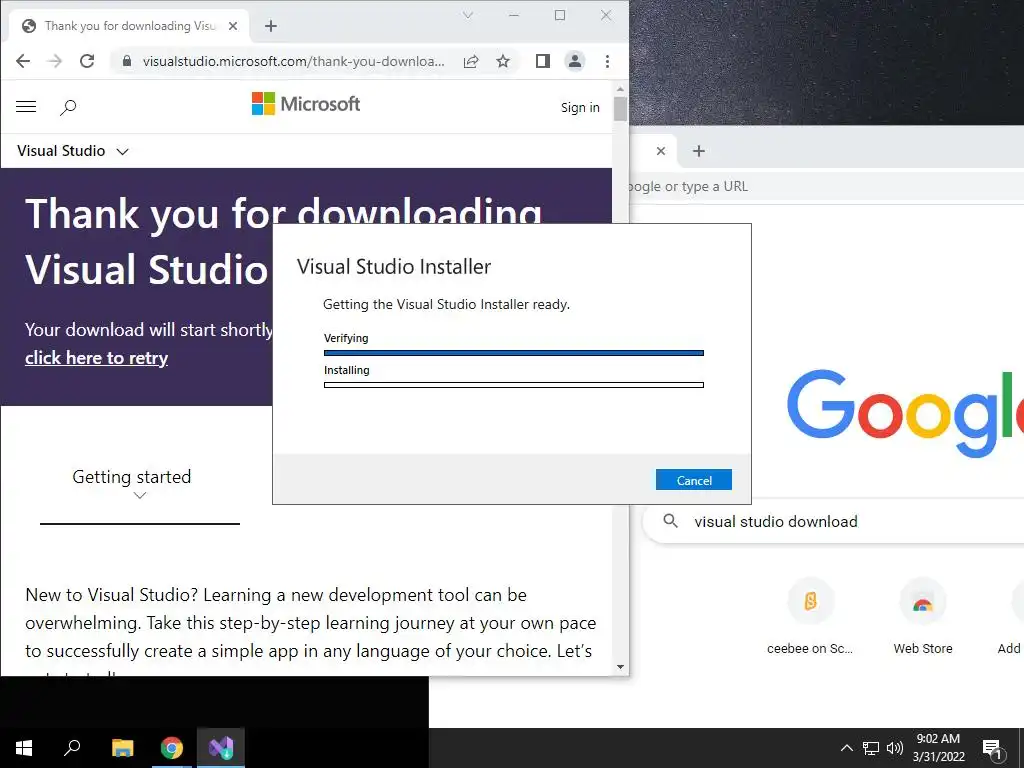
Task: Close the tab in the background Chrome window
Action: 661,151
